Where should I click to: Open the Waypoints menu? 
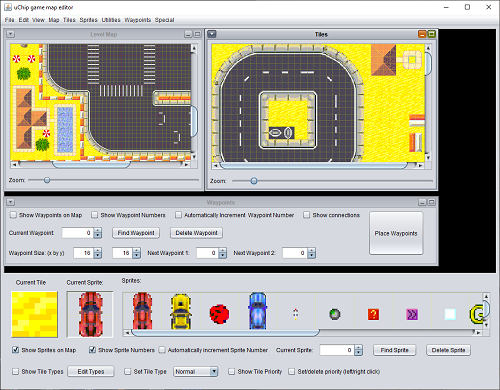[x=138, y=20]
